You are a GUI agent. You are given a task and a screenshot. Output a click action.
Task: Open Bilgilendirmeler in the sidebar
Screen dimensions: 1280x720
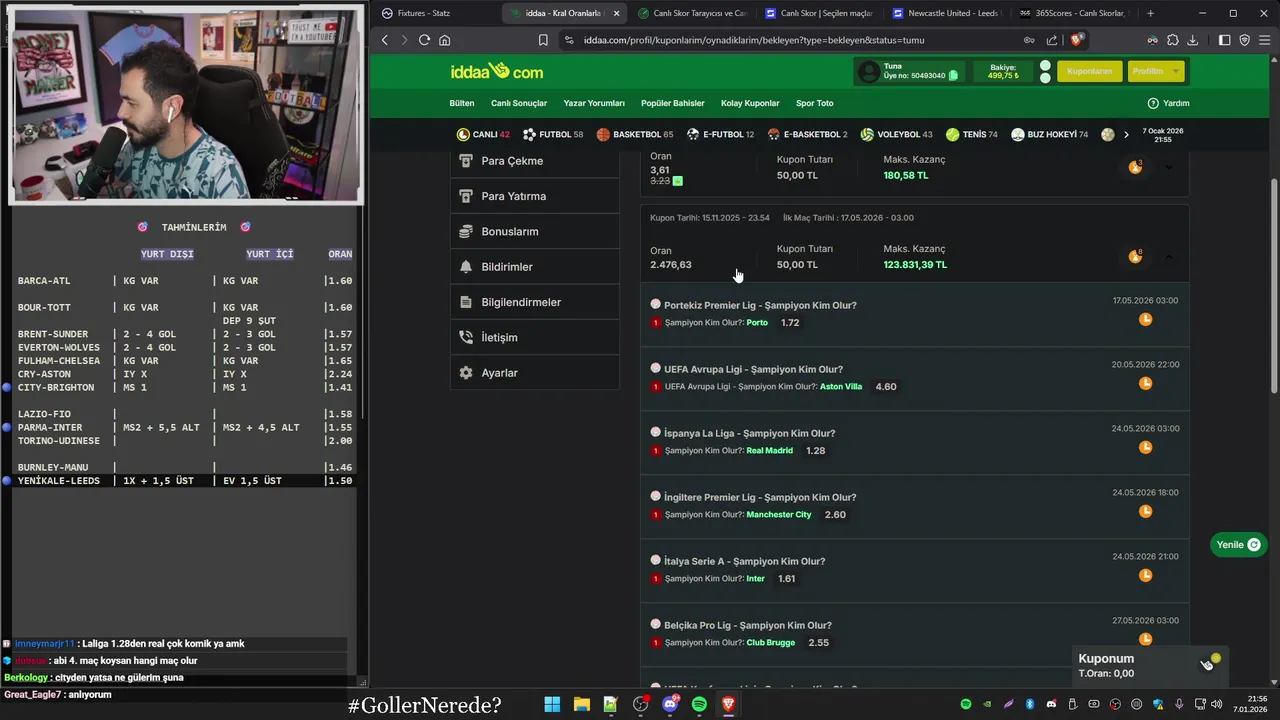point(534,302)
